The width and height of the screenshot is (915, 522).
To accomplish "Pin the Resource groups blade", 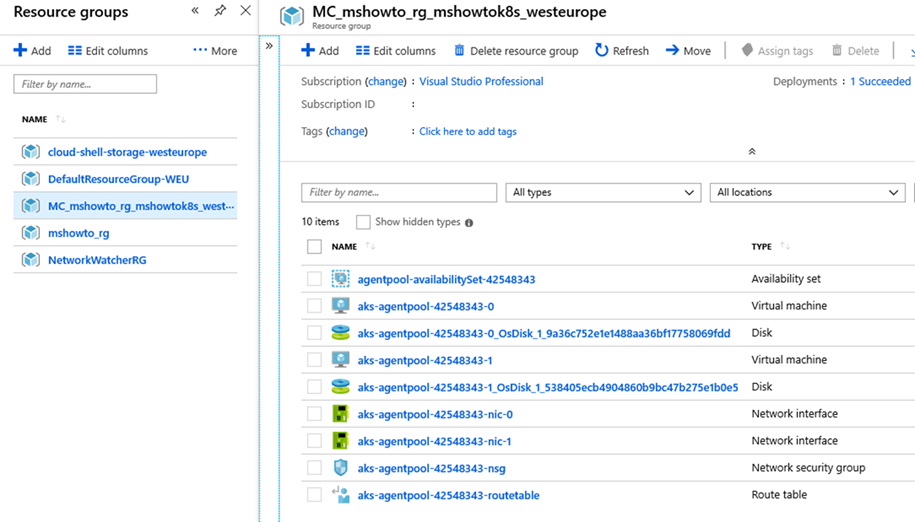I will point(220,10).
